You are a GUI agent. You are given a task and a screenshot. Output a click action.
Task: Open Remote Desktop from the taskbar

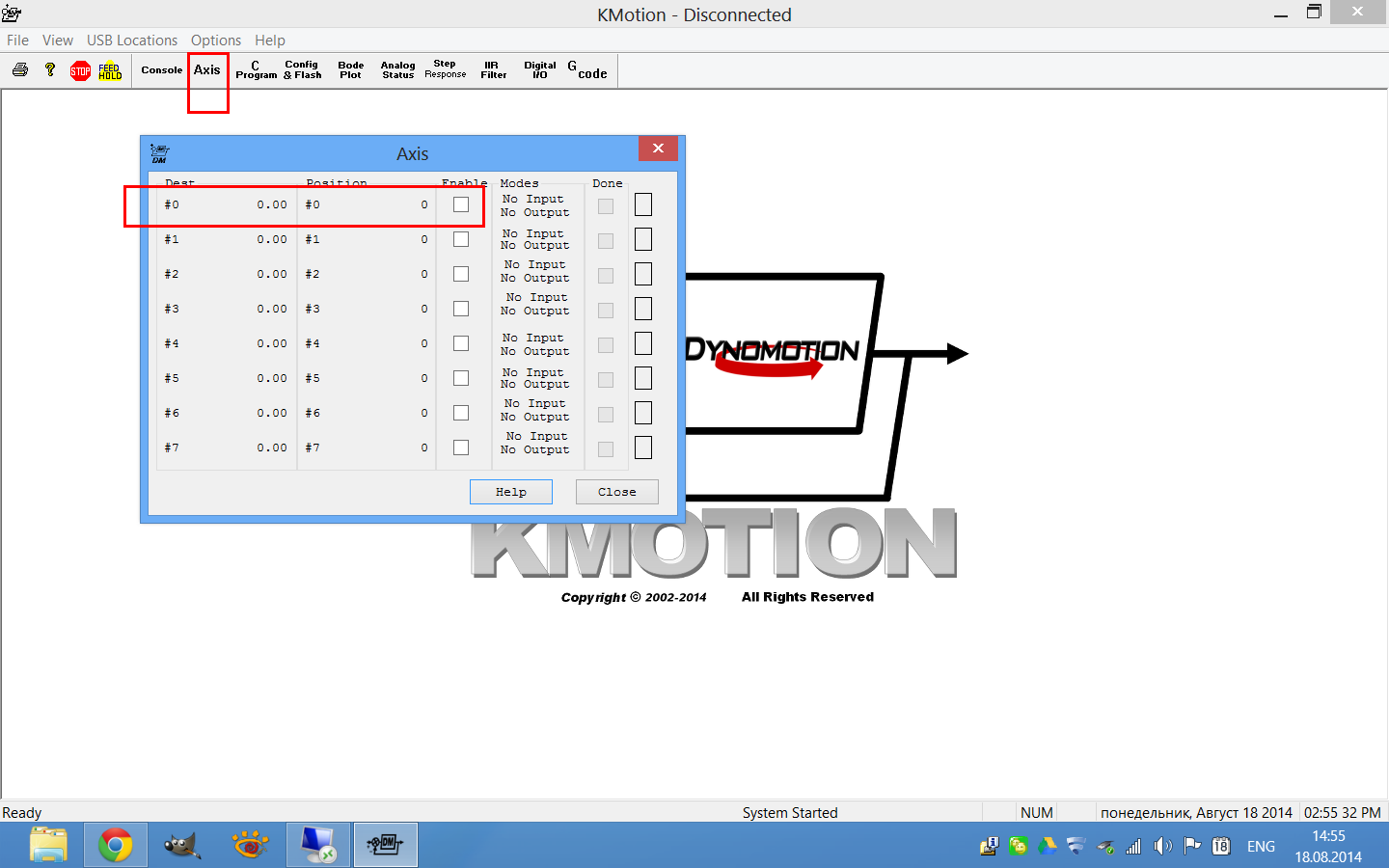click(x=317, y=846)
